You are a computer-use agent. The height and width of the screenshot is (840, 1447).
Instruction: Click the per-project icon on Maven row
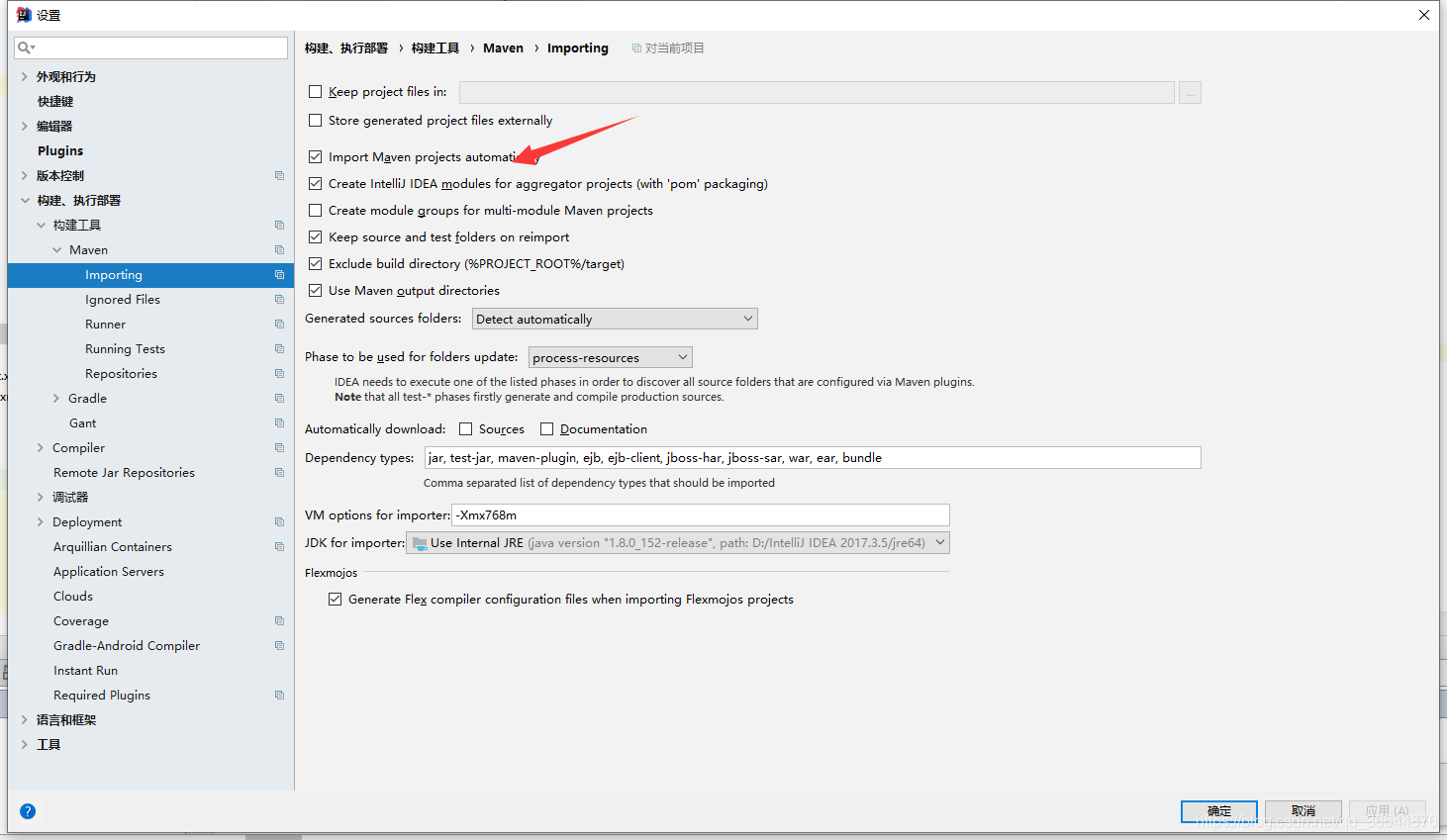pos(279,250)
